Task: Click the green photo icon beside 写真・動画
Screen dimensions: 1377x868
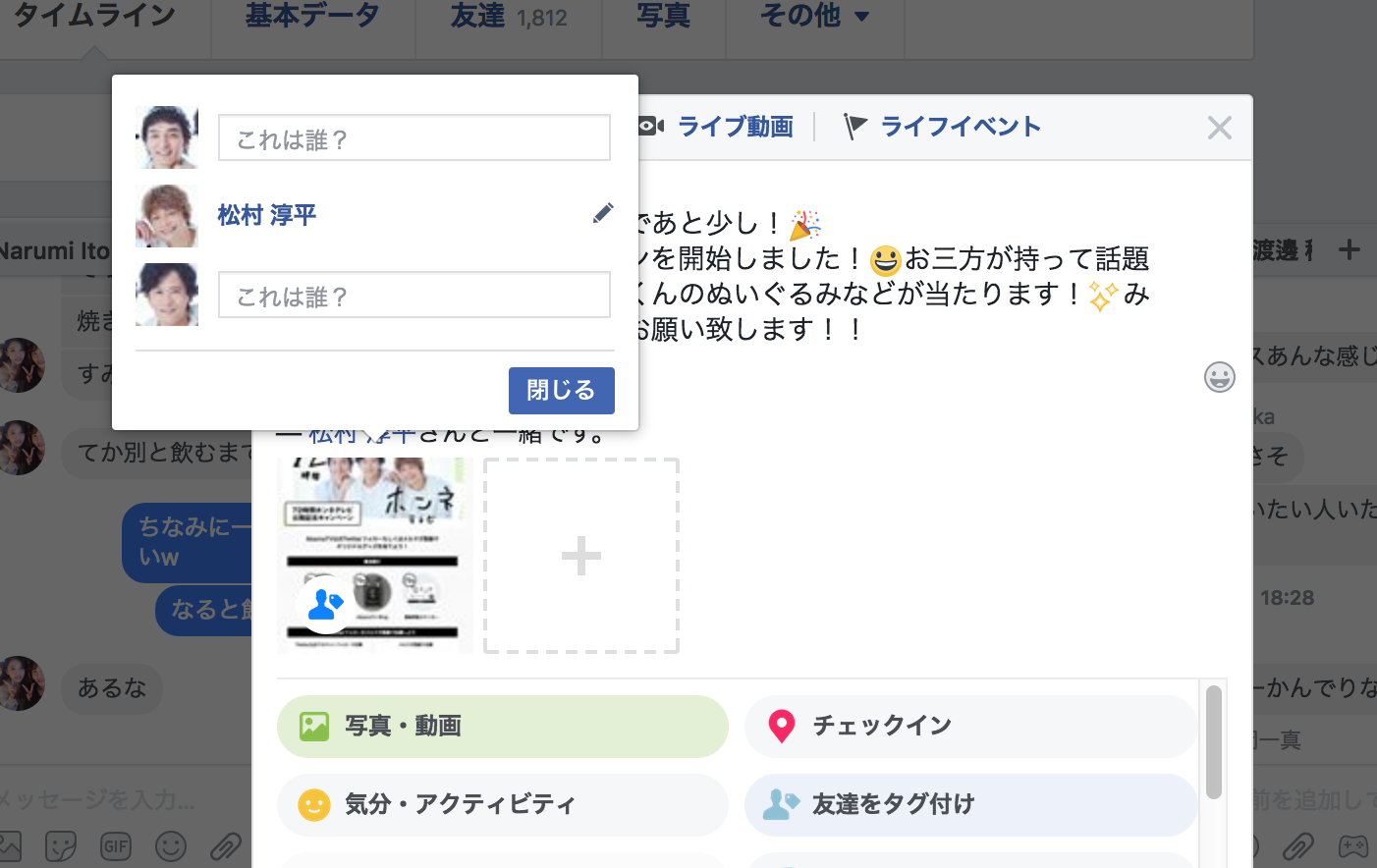Action: pyautogui.click(x=314, y=727)
